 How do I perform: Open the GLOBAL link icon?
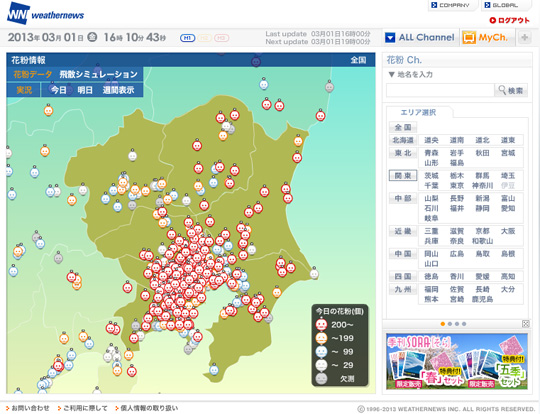(x=487, y=5)
